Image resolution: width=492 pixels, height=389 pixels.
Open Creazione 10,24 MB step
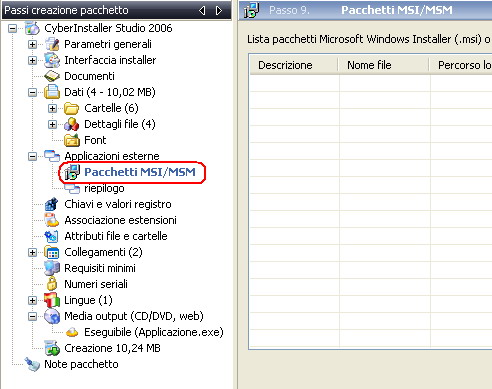click(112, 348)
